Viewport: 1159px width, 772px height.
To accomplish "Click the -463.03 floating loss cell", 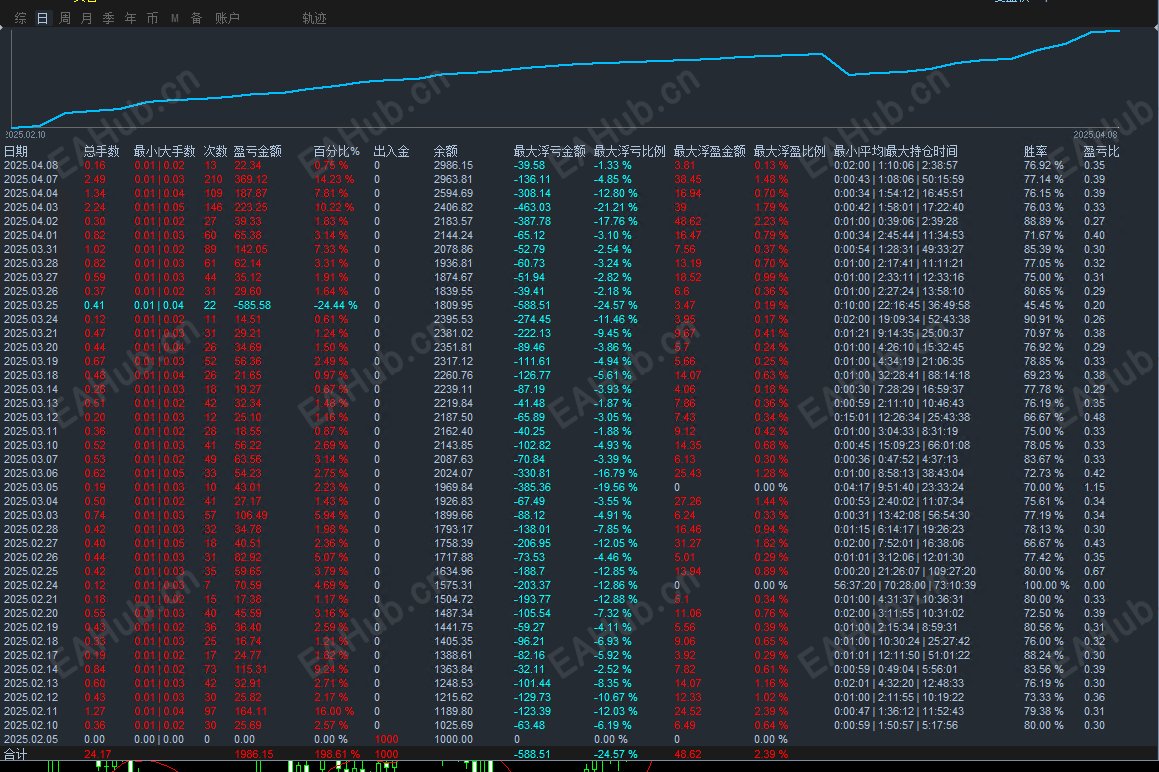I will click(x=532, y=207).
